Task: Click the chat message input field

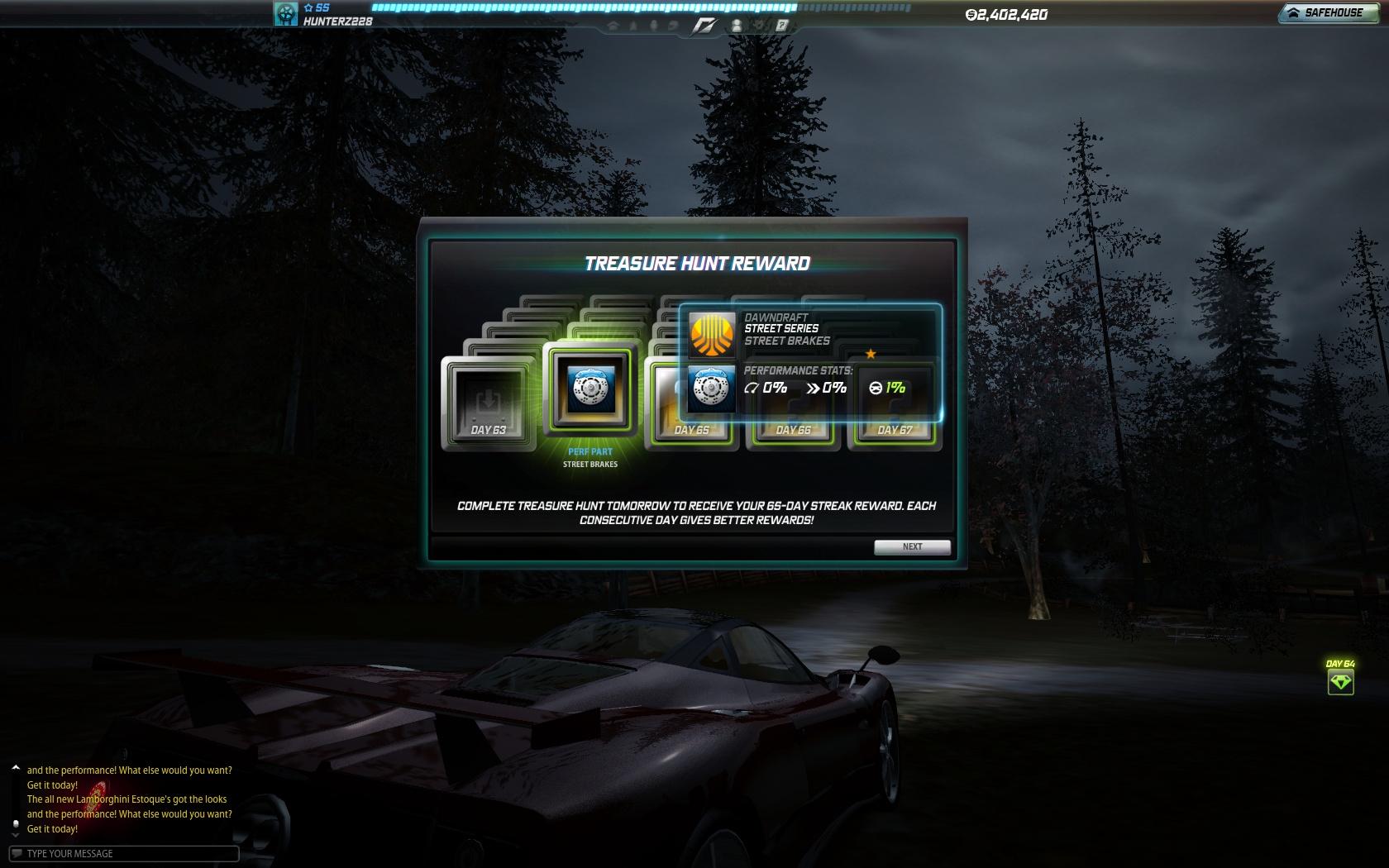Action: click(x=124, y=853)
